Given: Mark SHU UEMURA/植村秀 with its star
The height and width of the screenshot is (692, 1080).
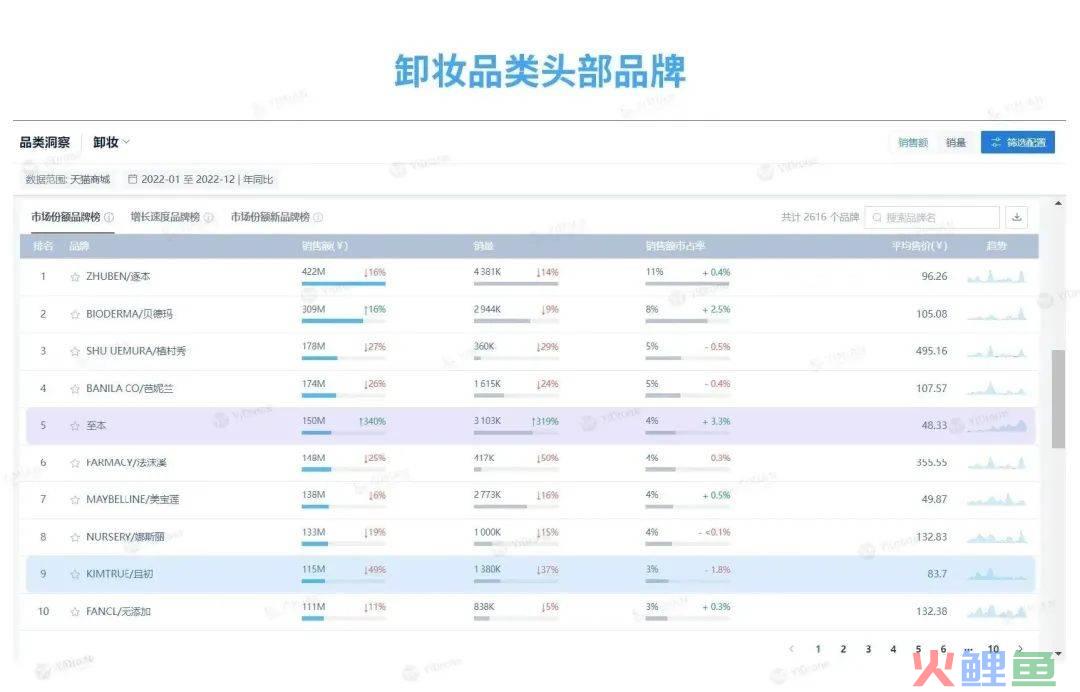Looking at the screenshot, I should (x=75, y=351).
